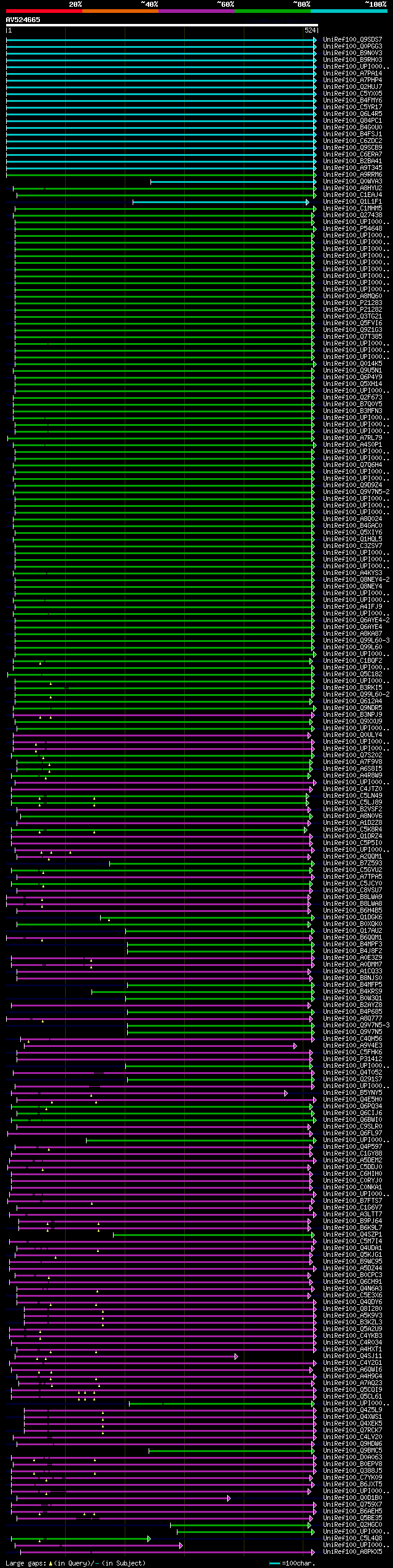The height and width of the screenshot is (1568, 393).
Task: Select label UniRef100_Q8I280
Action: 352,1309
